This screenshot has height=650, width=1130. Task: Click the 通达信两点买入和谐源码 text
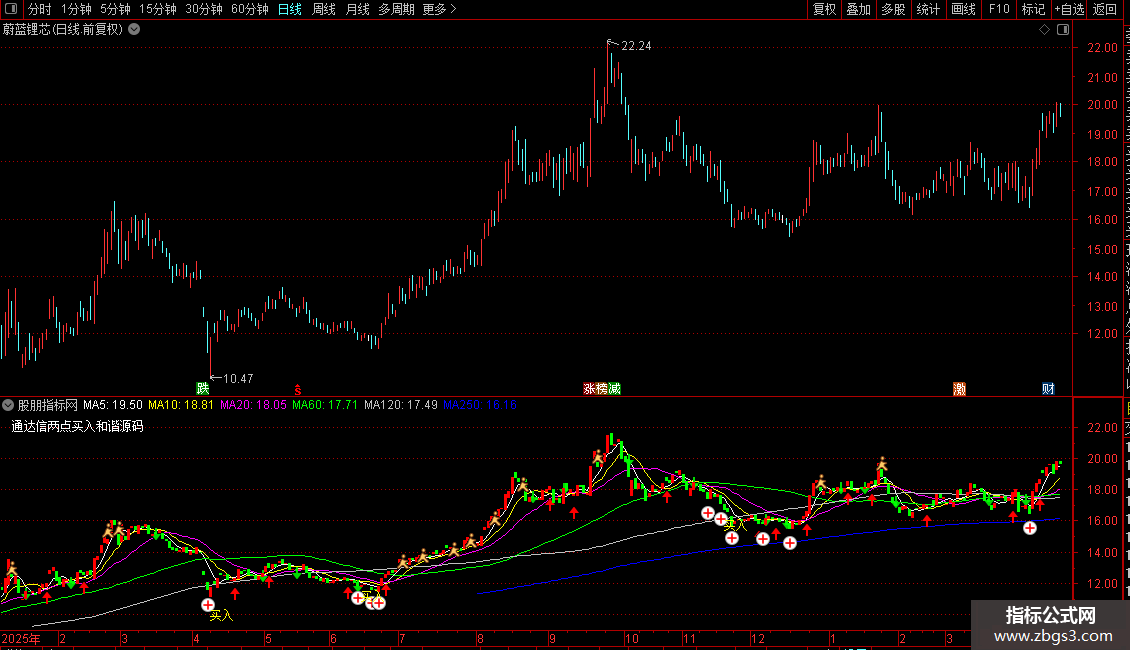click(77, 427)
